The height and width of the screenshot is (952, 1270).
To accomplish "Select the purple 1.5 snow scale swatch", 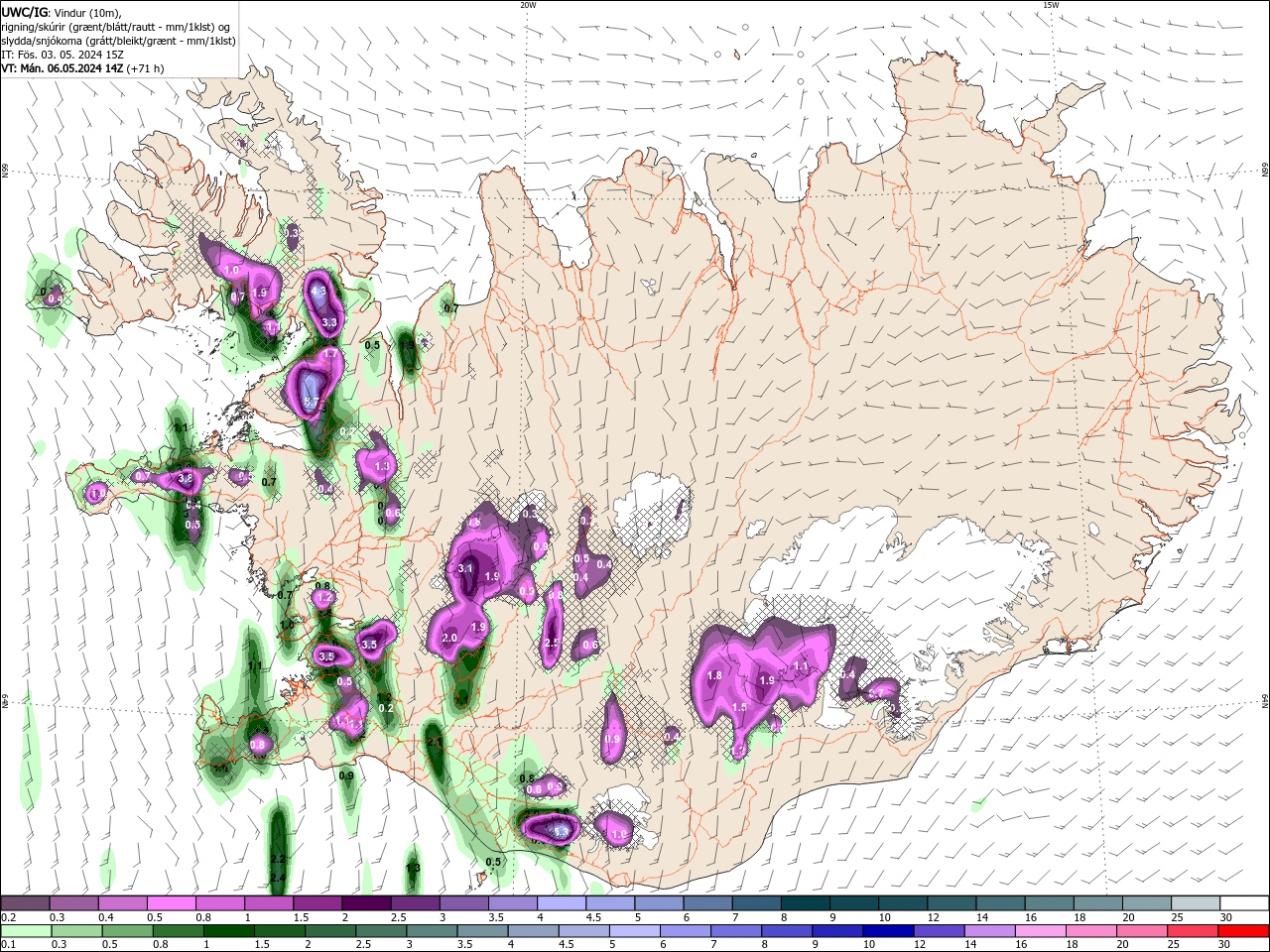I will tap(317, 903).
